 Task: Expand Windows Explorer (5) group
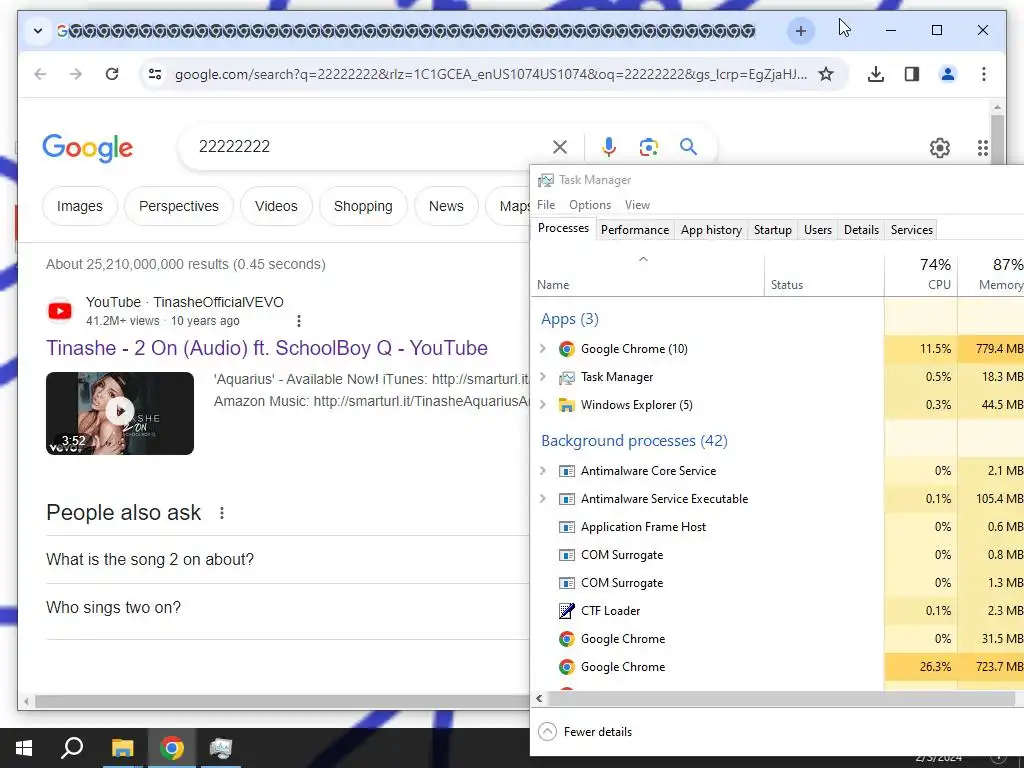(543, 405)
